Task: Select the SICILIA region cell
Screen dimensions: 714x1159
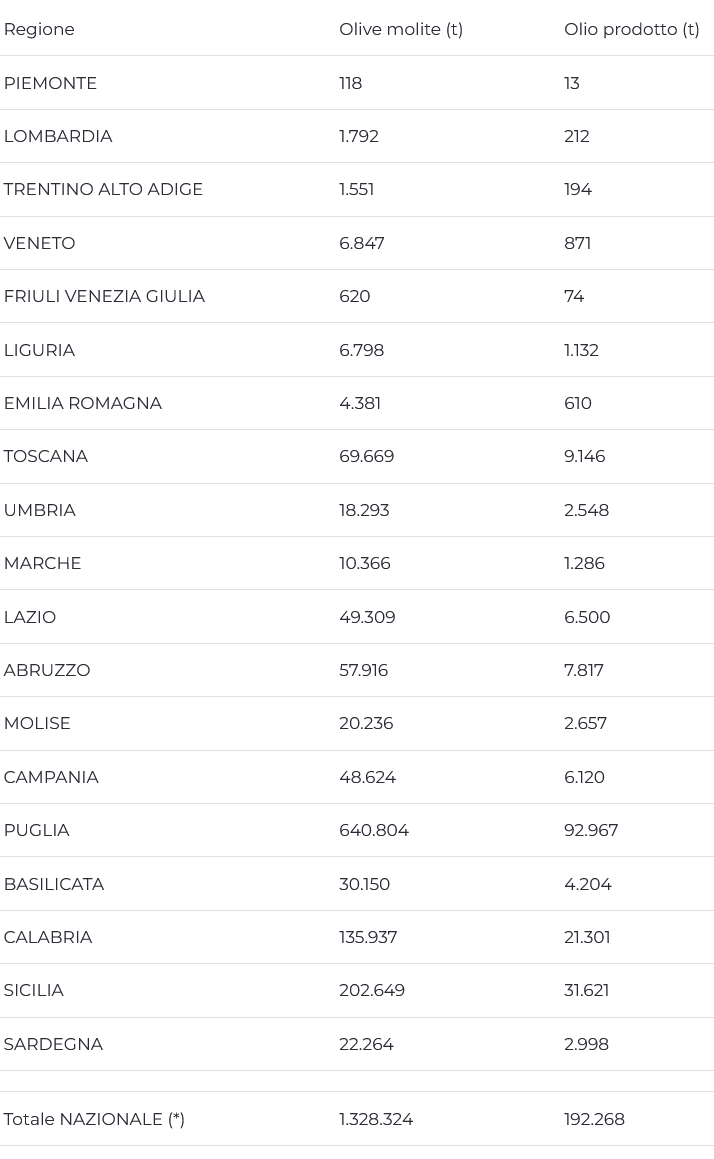Action: (33, 990)
